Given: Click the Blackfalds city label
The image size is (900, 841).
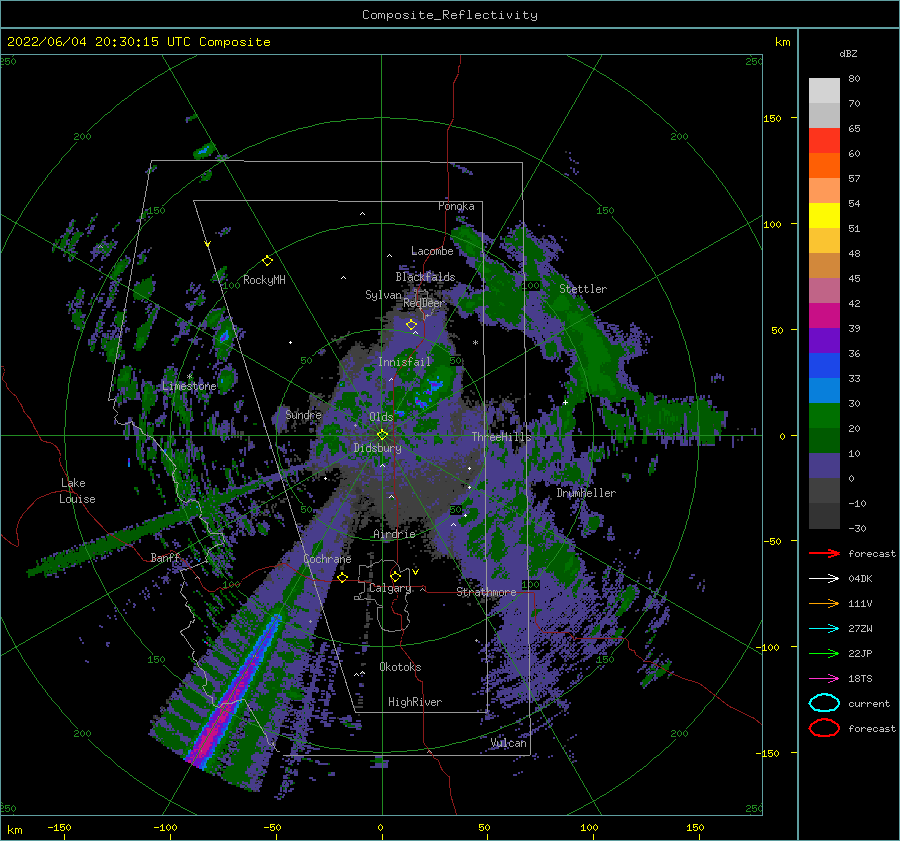Looking at the screenshot, I should (425, 277).
